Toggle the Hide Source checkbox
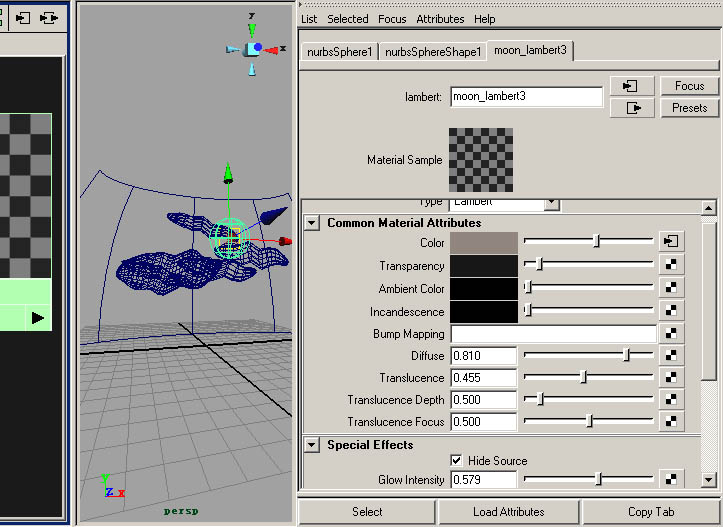This screenshot has width=723, height=527. click(x=456, y=460)
